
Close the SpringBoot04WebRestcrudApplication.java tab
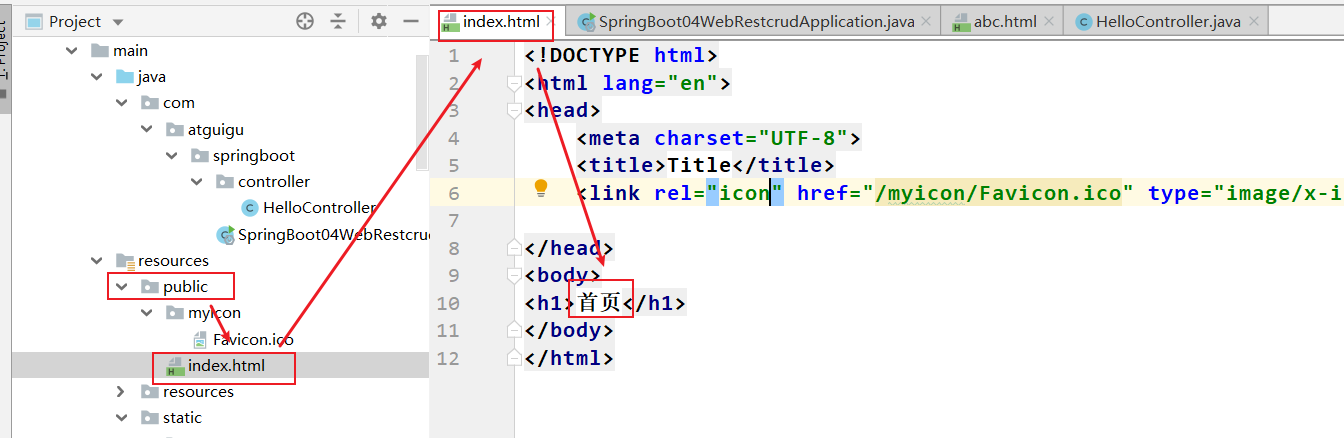click(926, 21)
